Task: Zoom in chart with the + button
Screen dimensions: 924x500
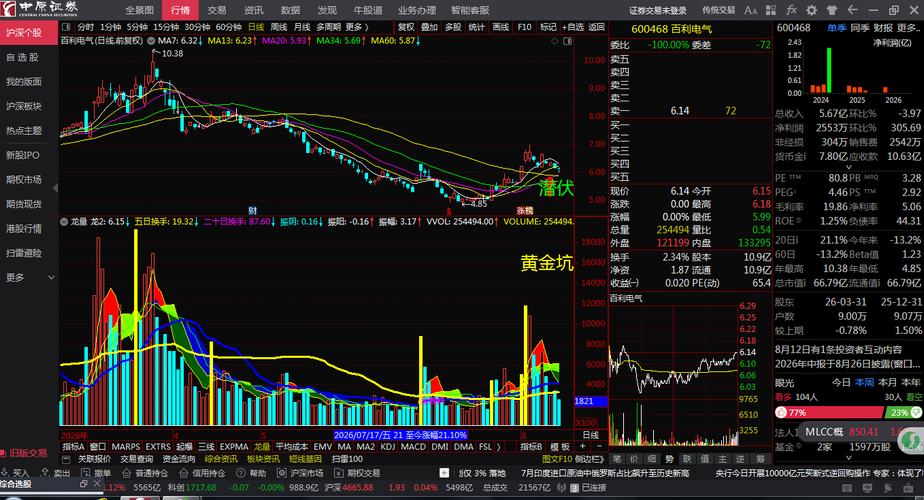Action: pos(582,446)
